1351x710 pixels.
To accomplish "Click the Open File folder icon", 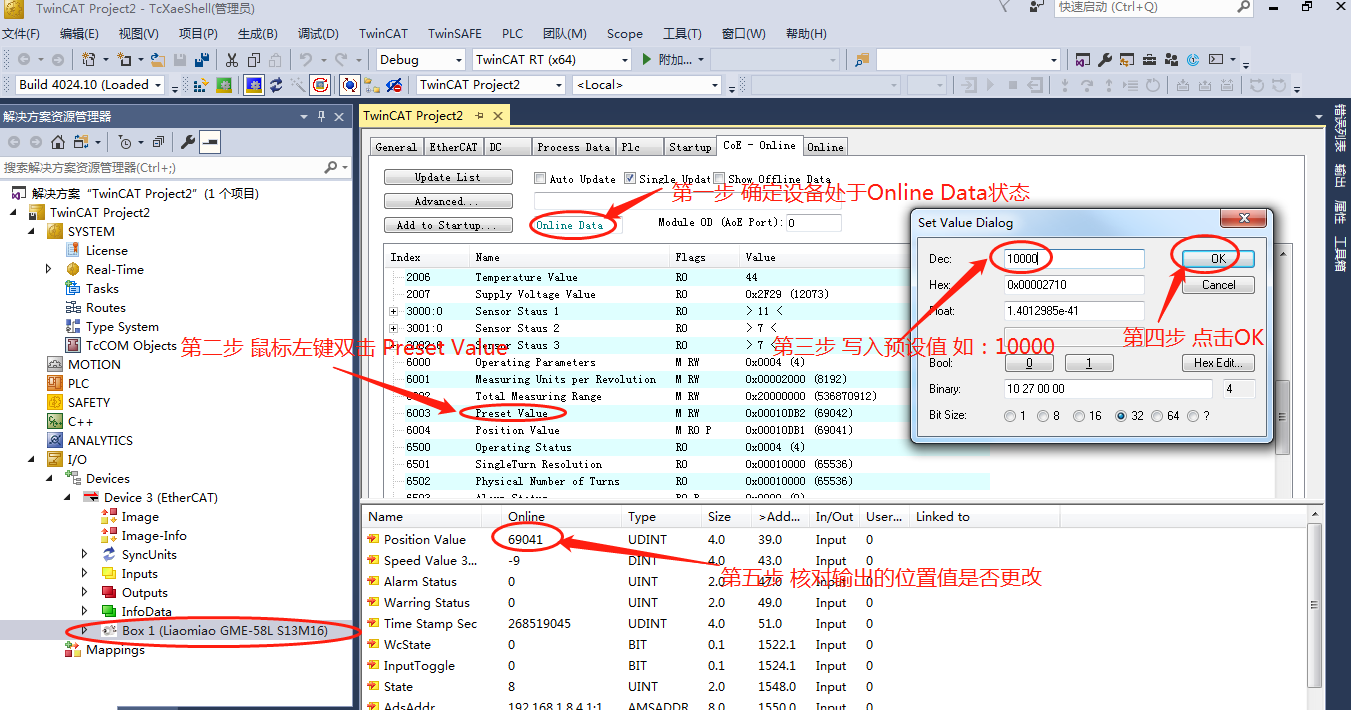I will coord(158,60).
